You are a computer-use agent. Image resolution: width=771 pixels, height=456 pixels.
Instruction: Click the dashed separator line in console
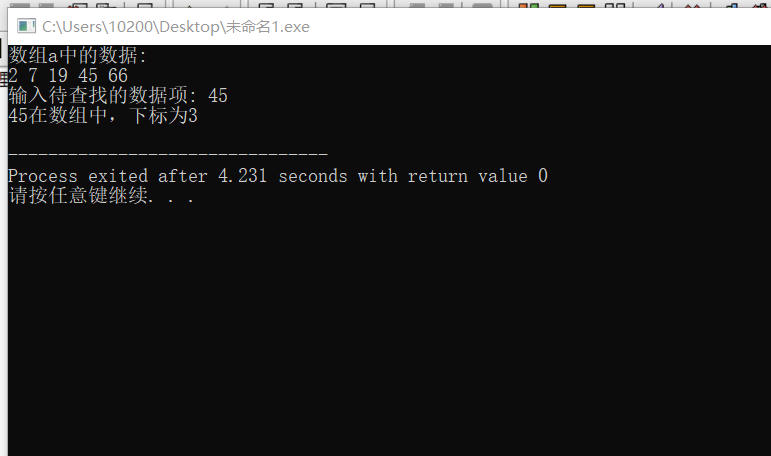(x=168, y=154)
